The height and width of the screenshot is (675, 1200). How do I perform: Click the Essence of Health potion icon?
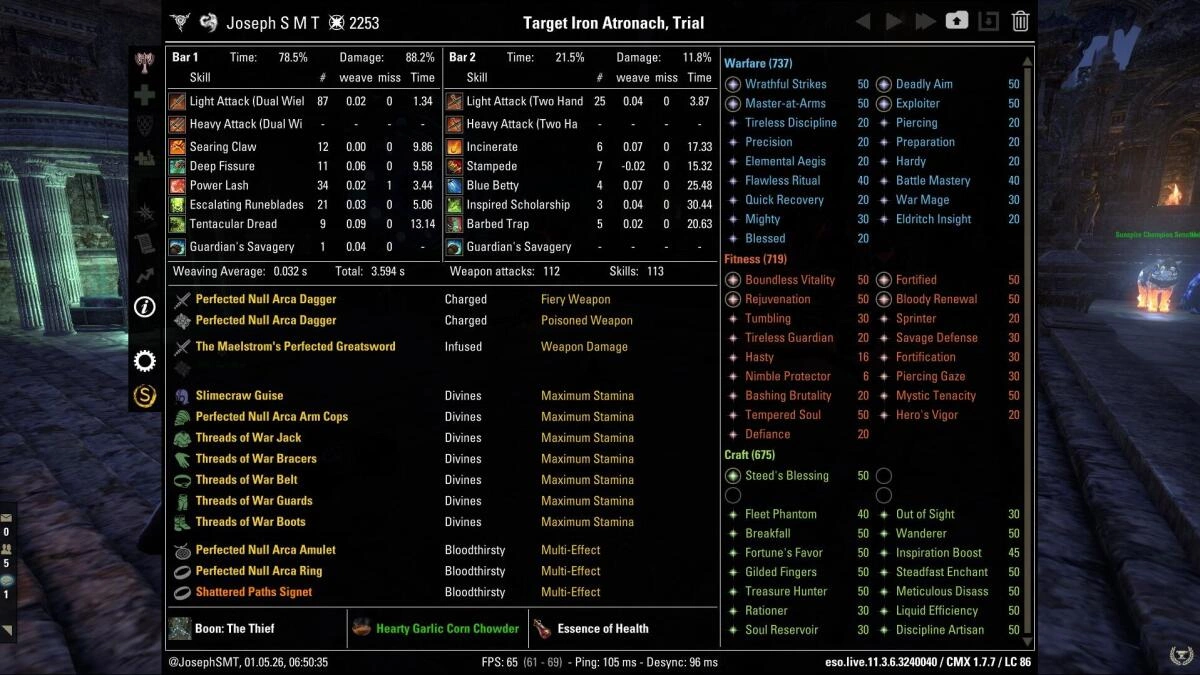tap(541, 628)
